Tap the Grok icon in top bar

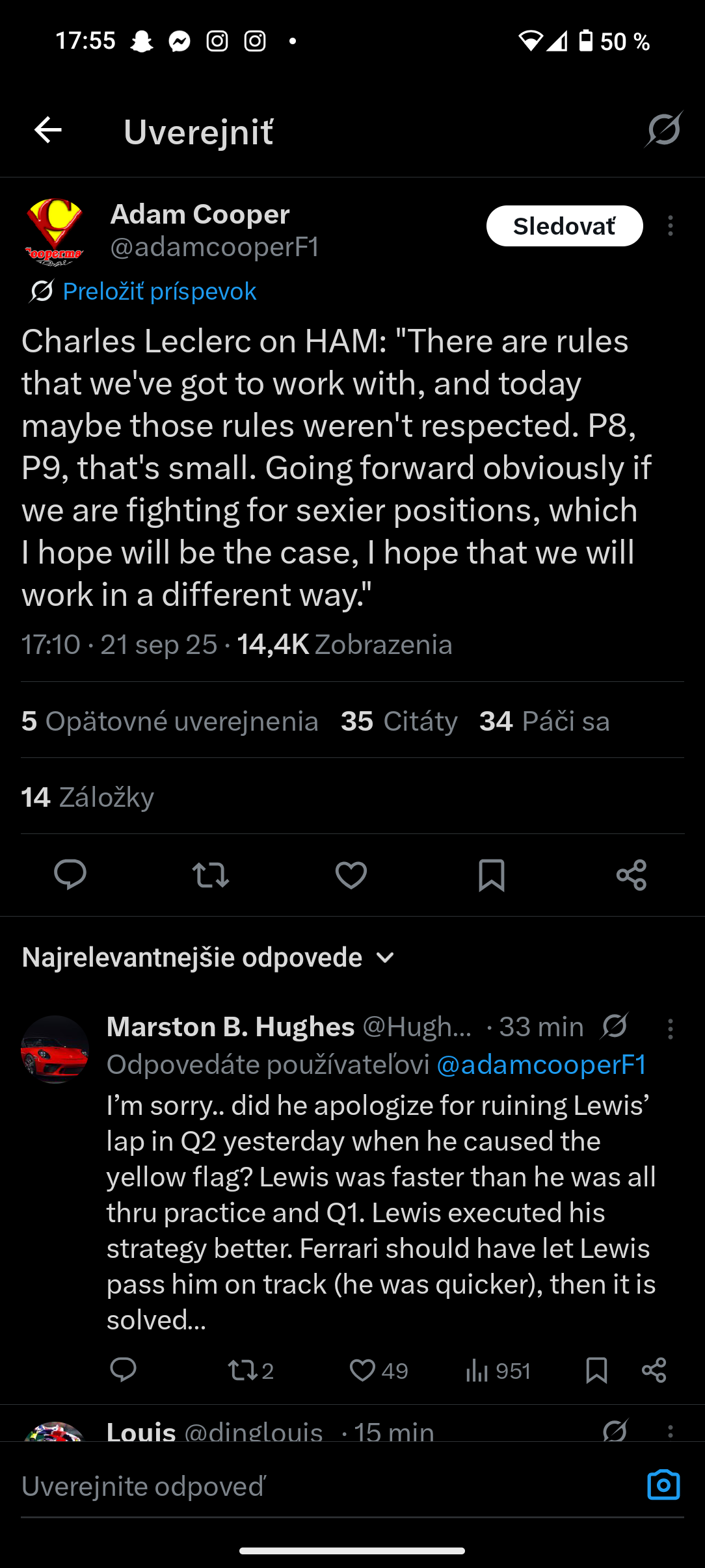663,129
